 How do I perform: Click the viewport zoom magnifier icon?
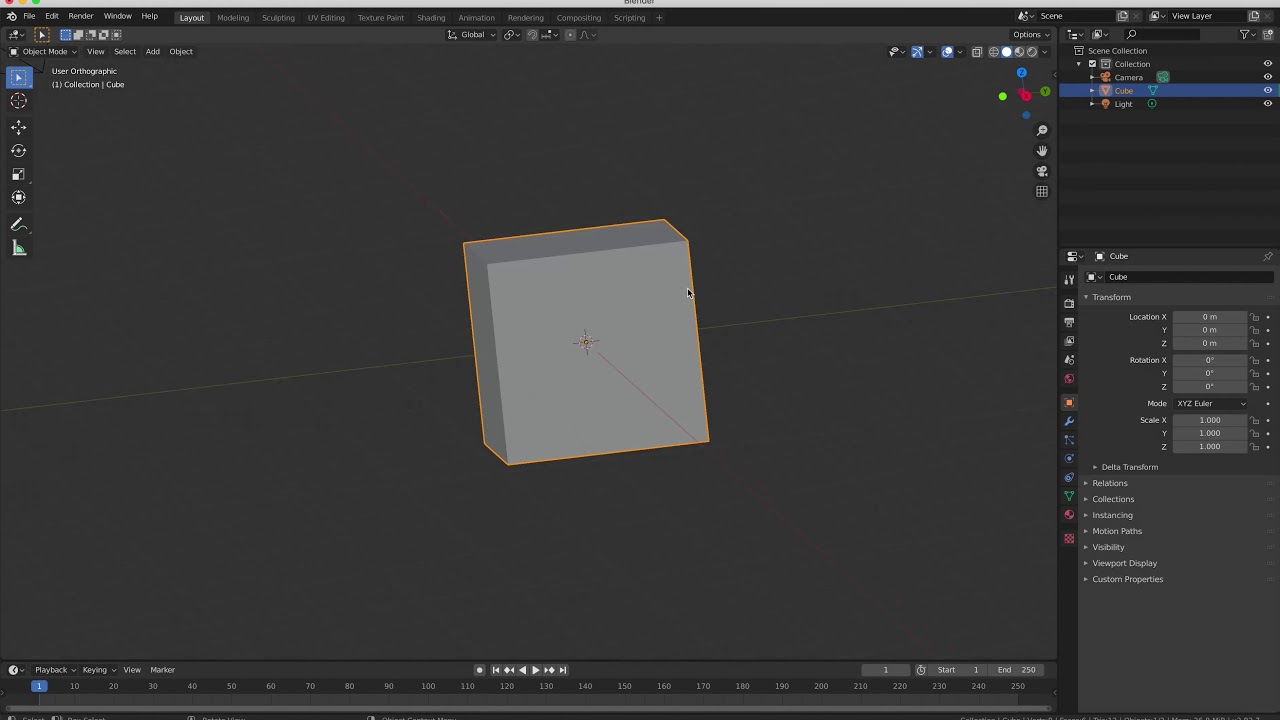tap(1042, 130)
